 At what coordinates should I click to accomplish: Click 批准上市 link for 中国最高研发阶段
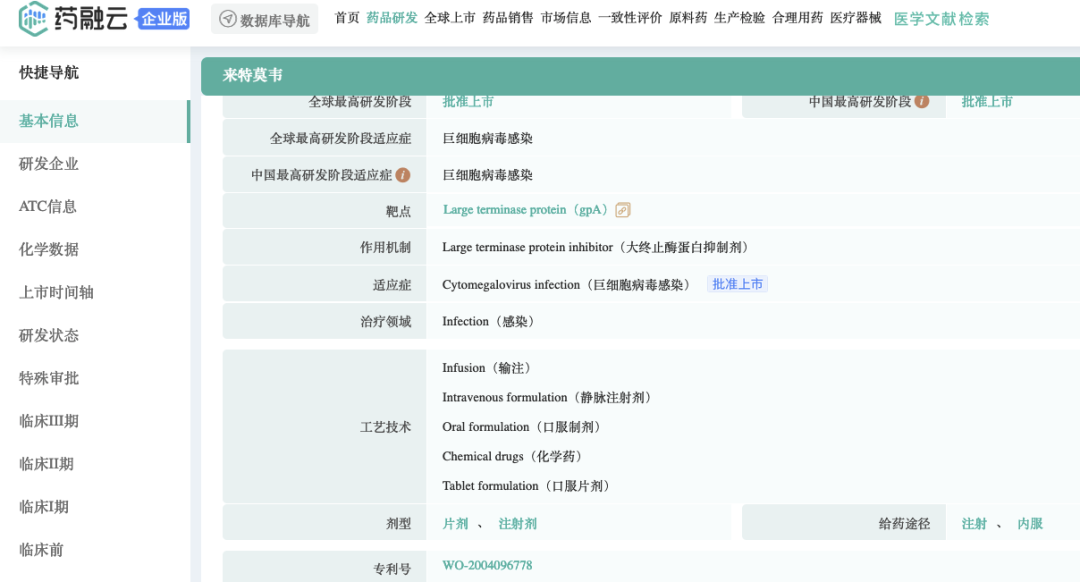pos(986,102)
